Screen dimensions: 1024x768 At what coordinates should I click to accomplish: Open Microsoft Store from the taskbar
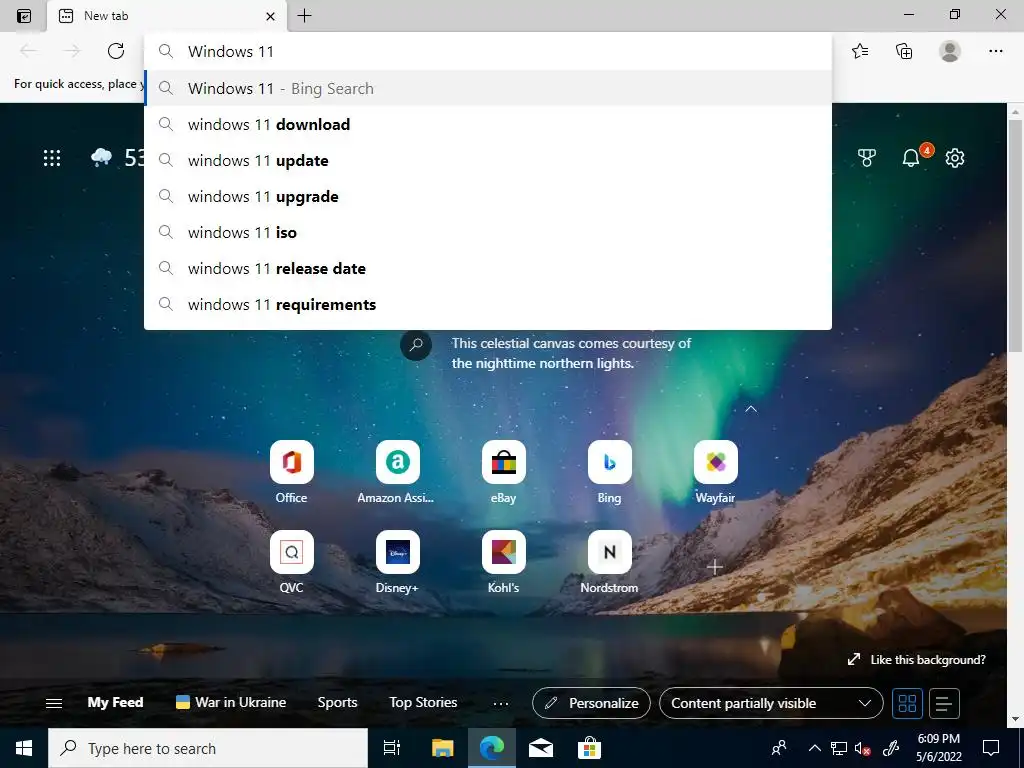pyautogui.click(x=589, y=748)
